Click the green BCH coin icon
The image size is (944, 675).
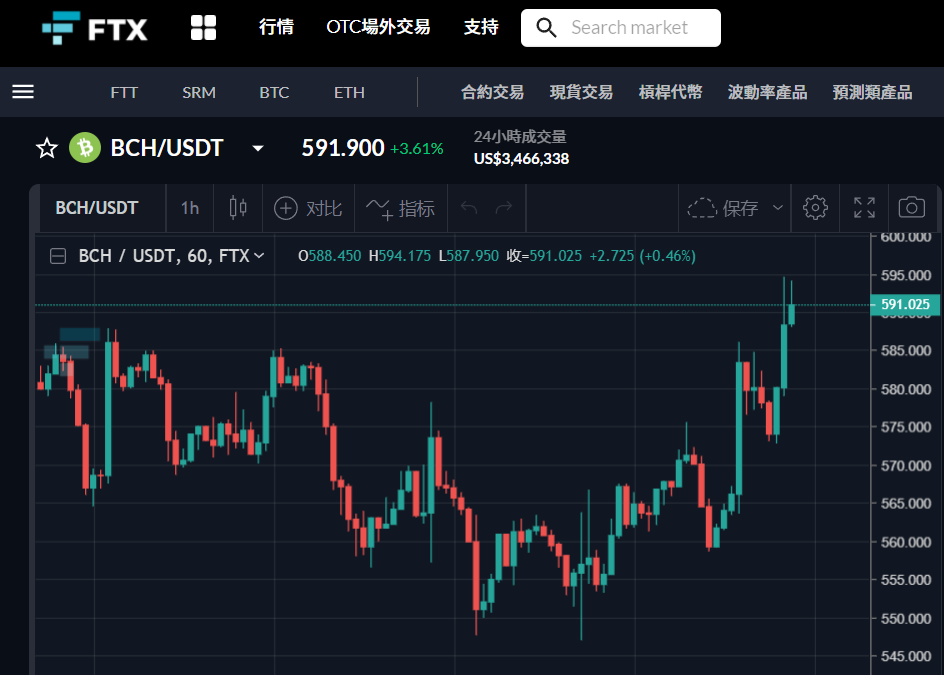coord(85,148)
